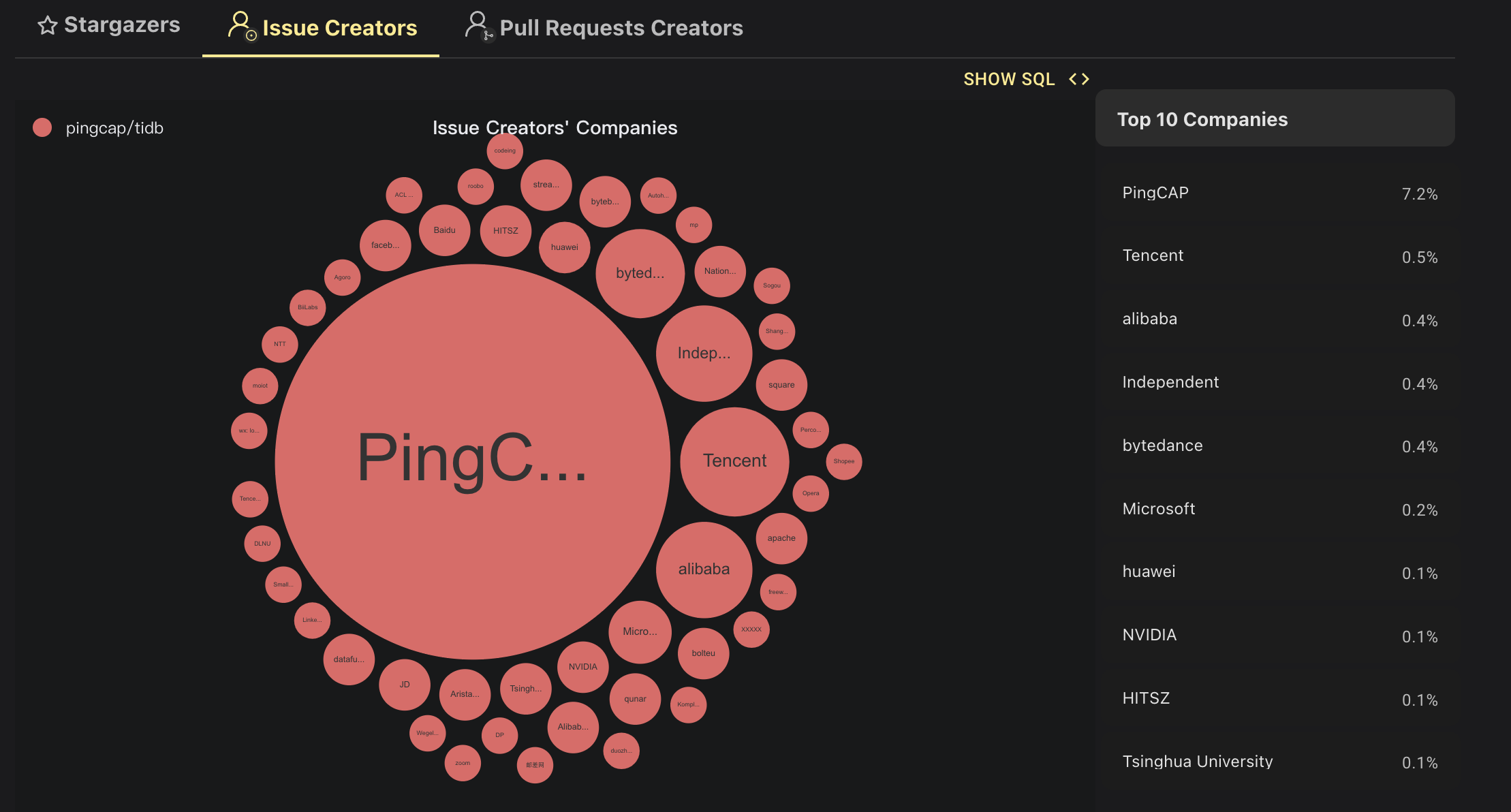Switch to the Stargazers tab

point(109,26)
